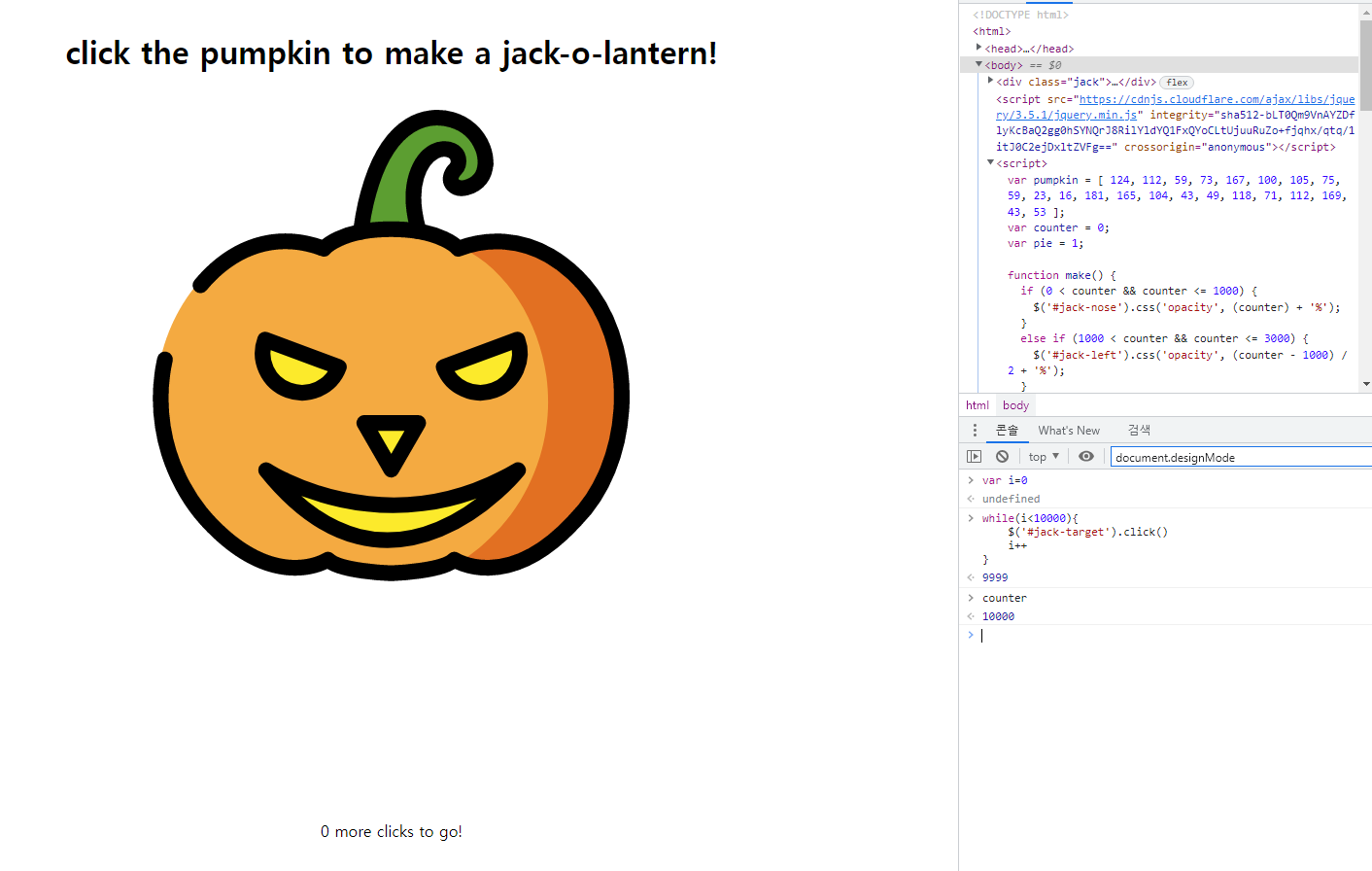Collapse the body element node

(x=978, y=64)
